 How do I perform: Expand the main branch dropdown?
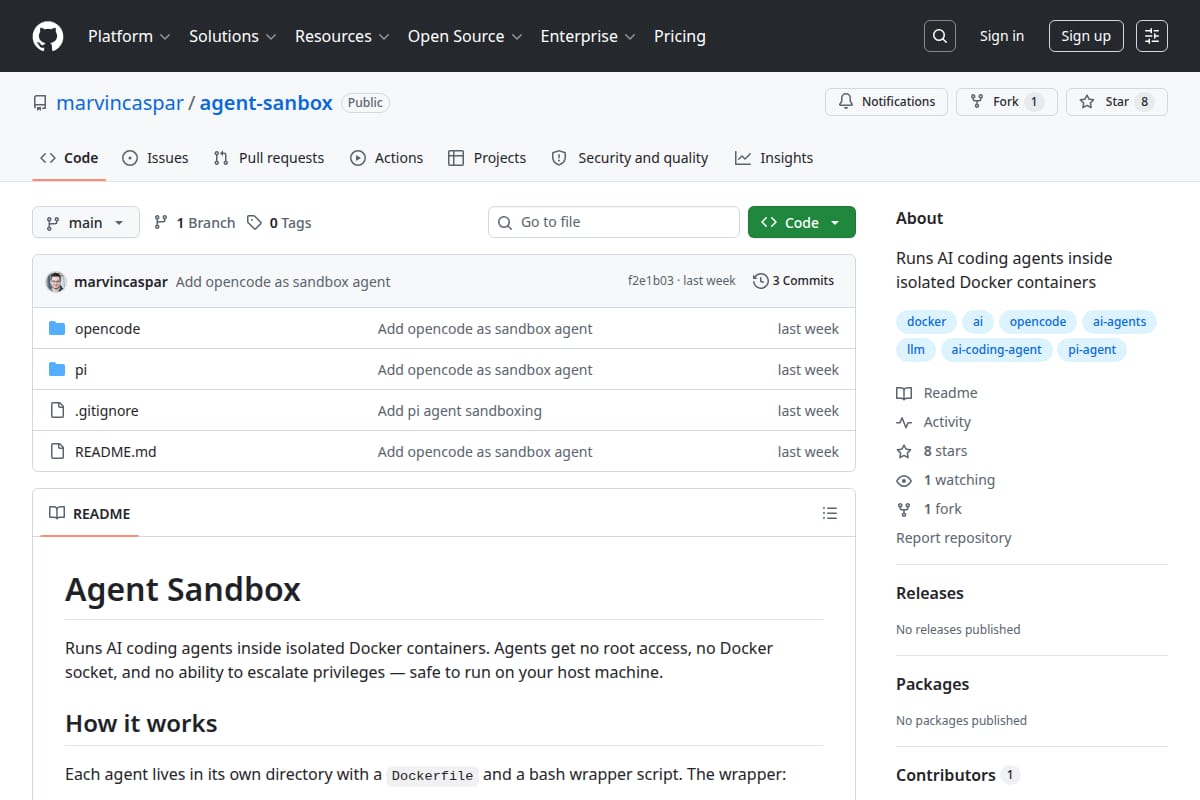coord(85,222)
